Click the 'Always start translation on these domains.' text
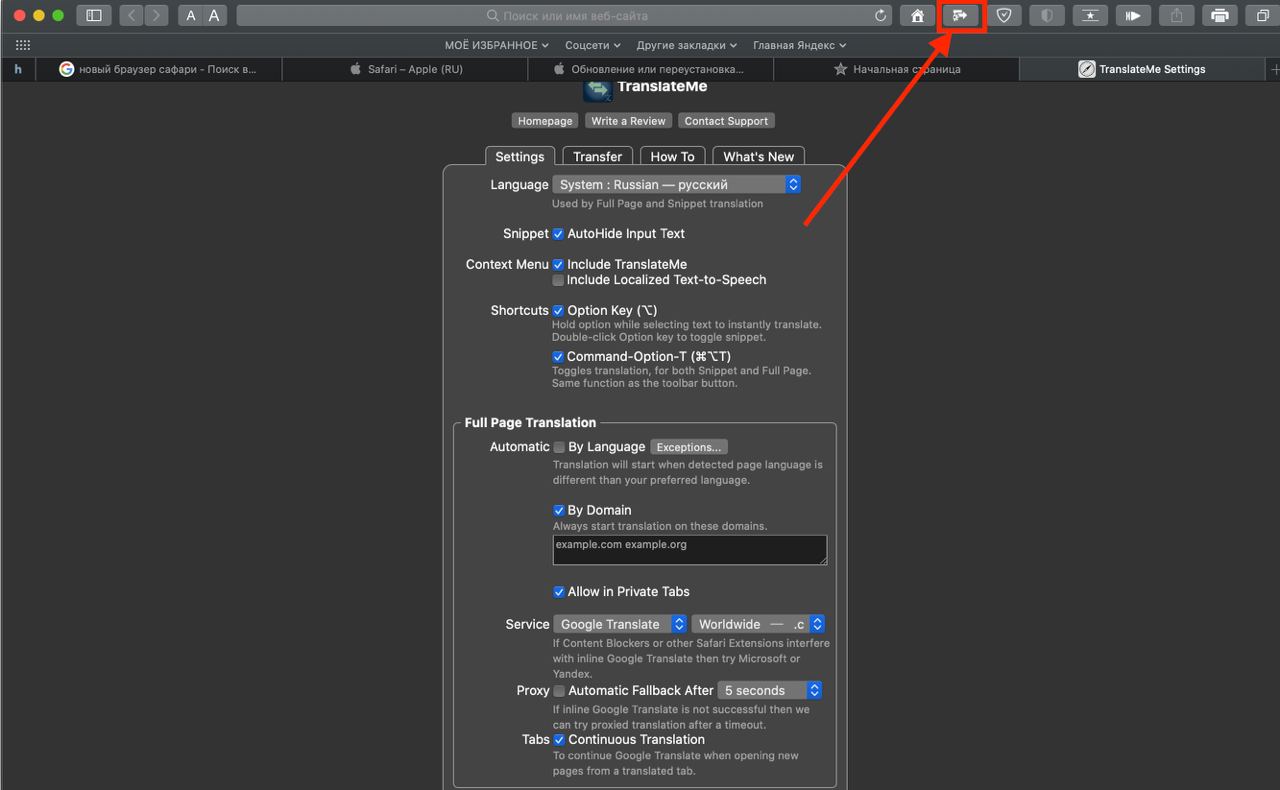 point(660,526)
